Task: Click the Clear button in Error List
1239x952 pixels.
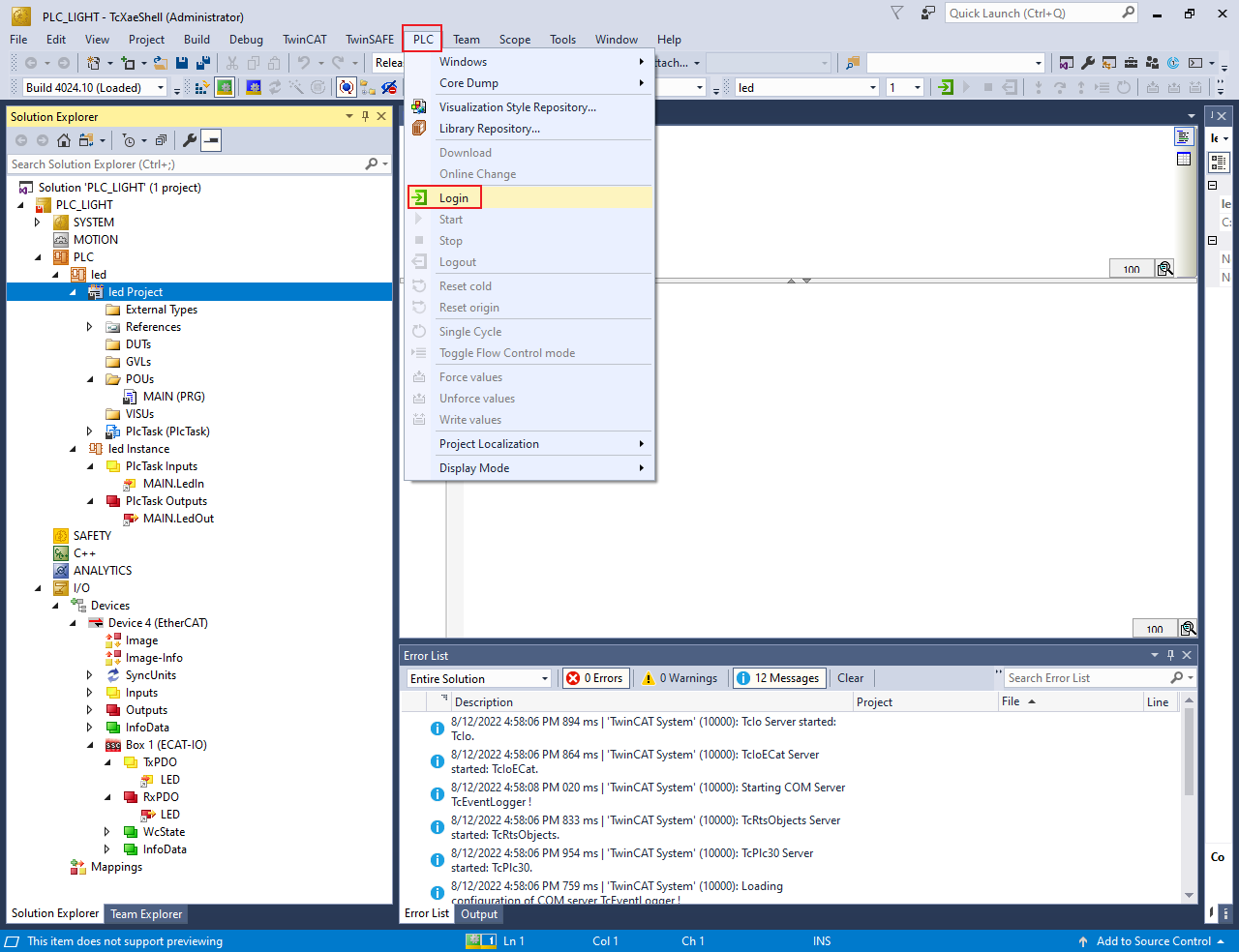Action: [850, 678]
